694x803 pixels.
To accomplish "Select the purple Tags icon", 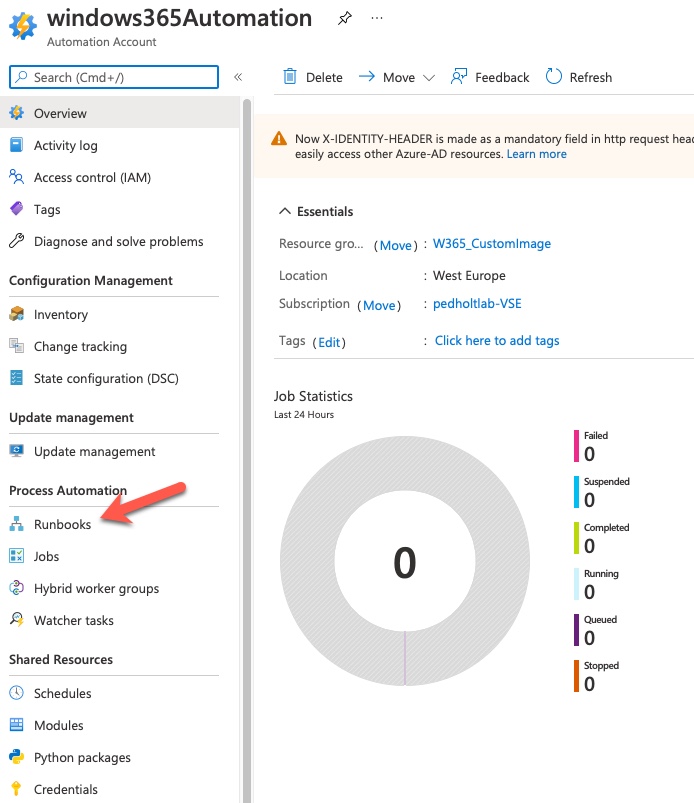I will tap(16, 209).
